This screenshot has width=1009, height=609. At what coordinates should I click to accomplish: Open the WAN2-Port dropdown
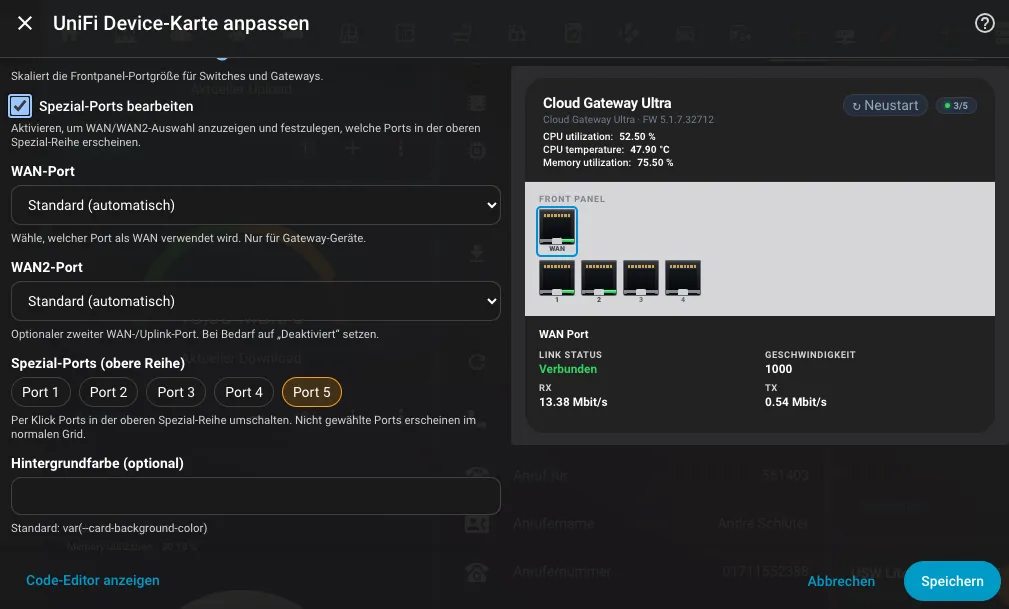coord(255,301)
